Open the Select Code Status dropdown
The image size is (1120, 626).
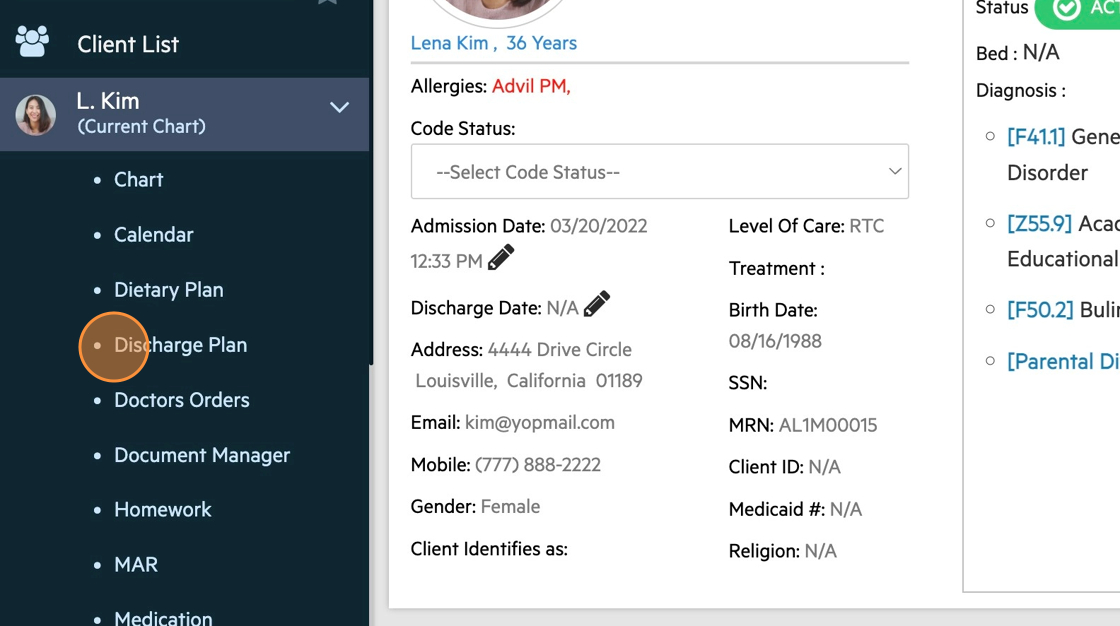[659, 172]
